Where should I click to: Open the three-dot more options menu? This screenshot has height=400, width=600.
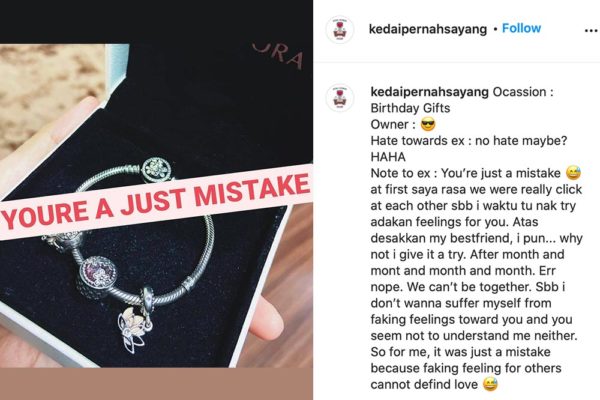coord(591,31)
